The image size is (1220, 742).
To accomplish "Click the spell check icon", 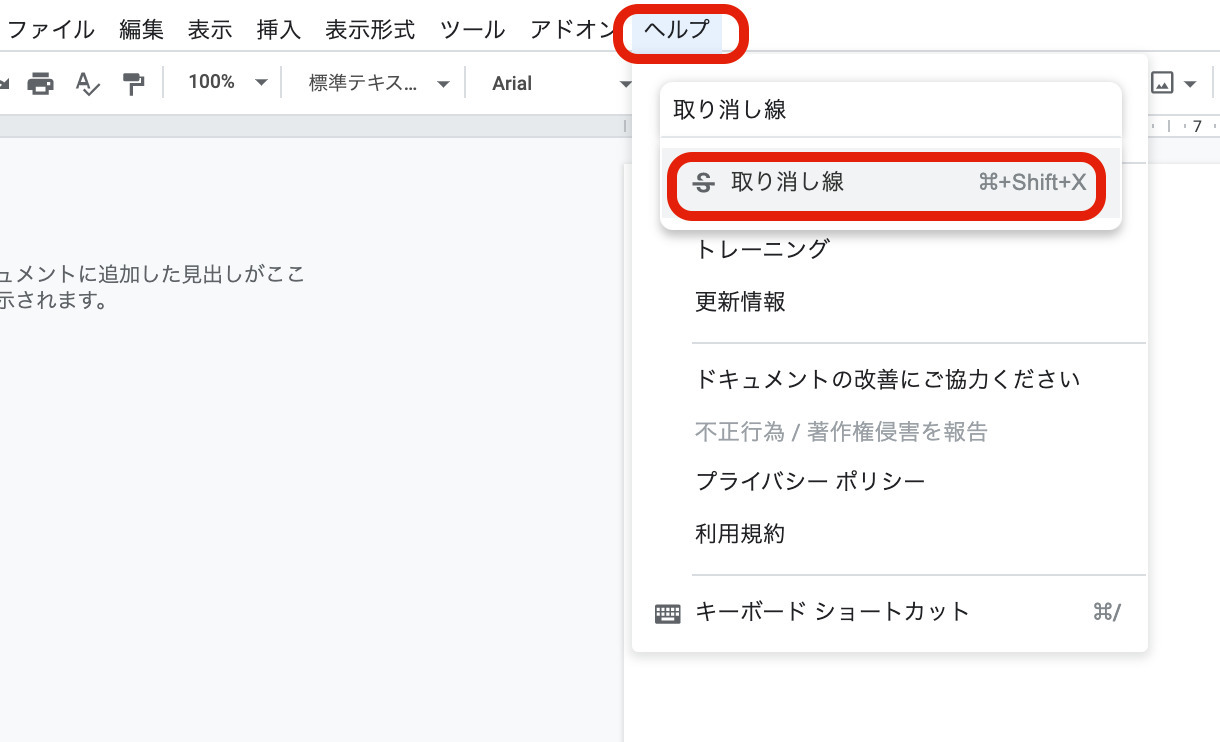I will click(x=88, y=83).
